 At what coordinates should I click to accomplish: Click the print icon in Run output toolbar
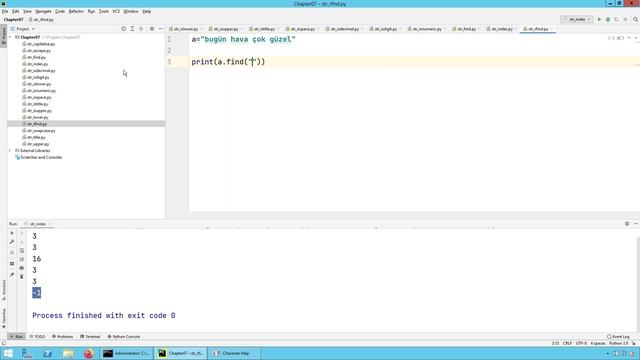click(22, 268)
